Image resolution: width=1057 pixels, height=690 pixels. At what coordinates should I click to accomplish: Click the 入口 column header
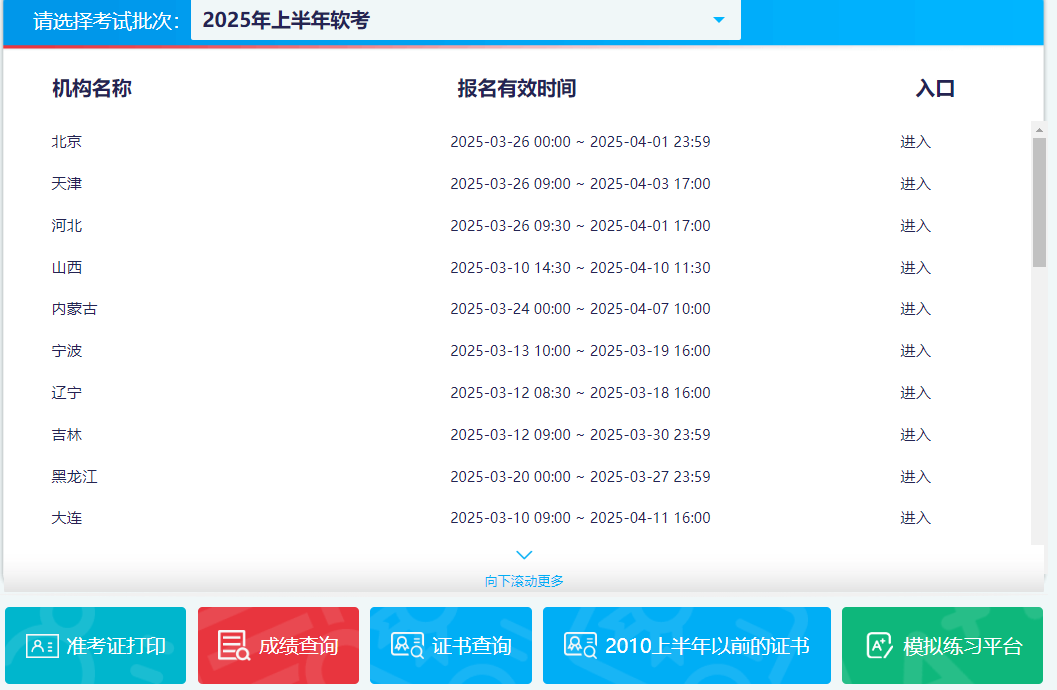[x=935, y=88]
